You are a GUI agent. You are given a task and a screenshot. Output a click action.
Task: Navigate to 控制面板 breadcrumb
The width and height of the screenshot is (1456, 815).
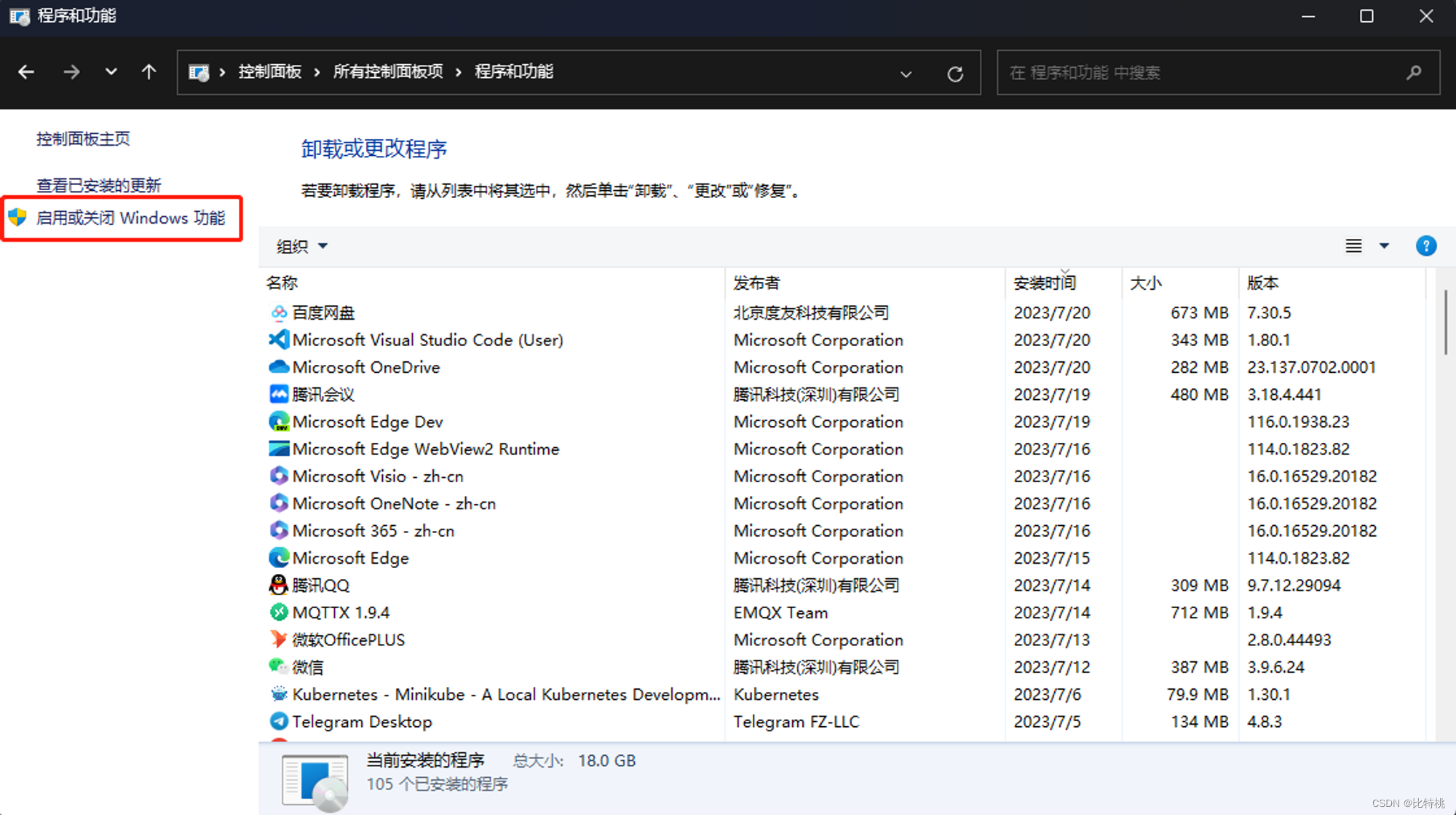click(x=270, y=72)
